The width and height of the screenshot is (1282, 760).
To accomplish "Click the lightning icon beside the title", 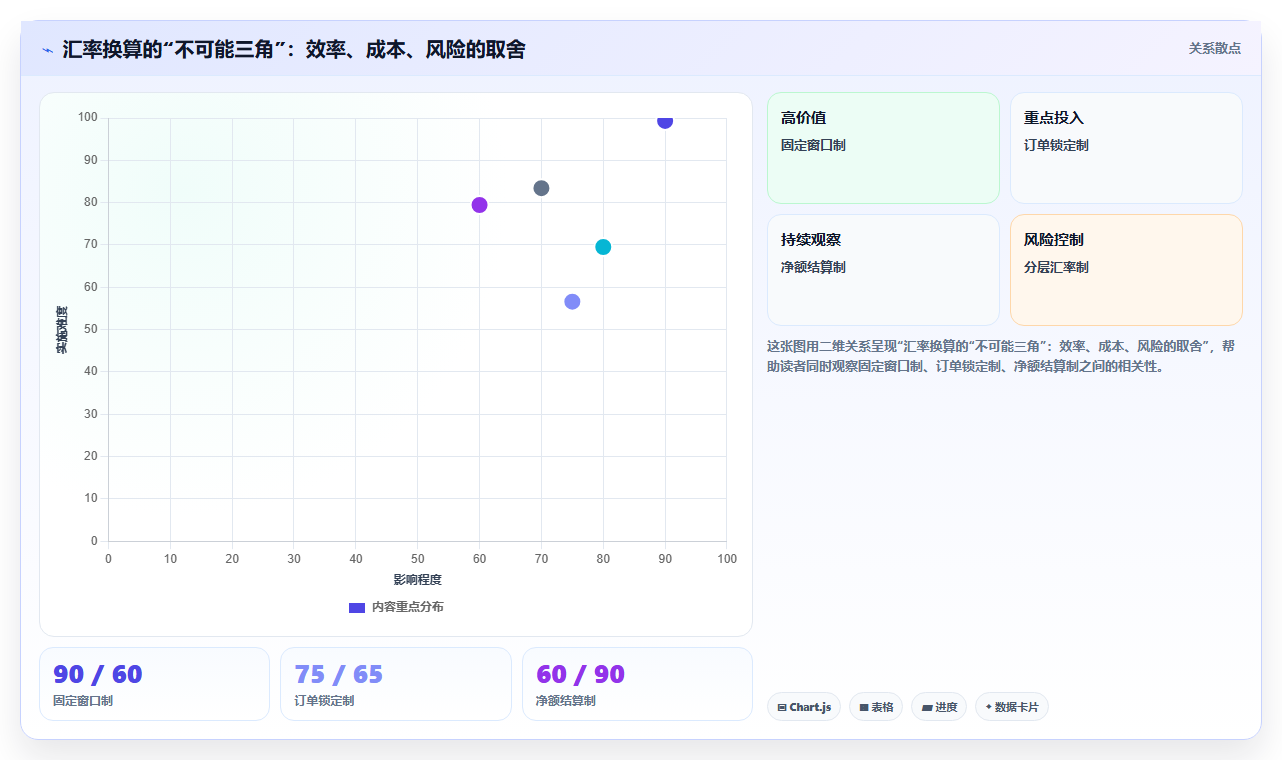I will pyautogui.click(x=47, y=50).
